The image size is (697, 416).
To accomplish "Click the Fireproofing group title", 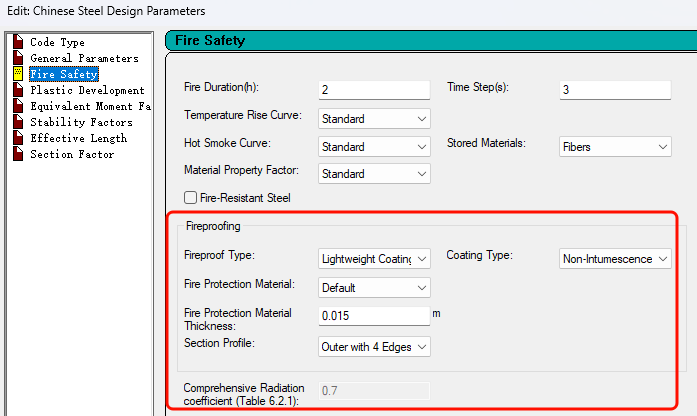I will [213, 226].
